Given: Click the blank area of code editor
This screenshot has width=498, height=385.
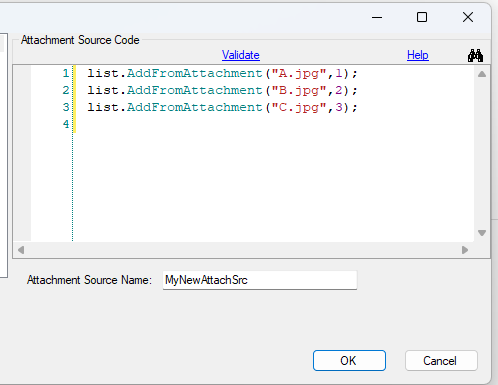Looking at the screenshot, I should click(x=273, y=187).
